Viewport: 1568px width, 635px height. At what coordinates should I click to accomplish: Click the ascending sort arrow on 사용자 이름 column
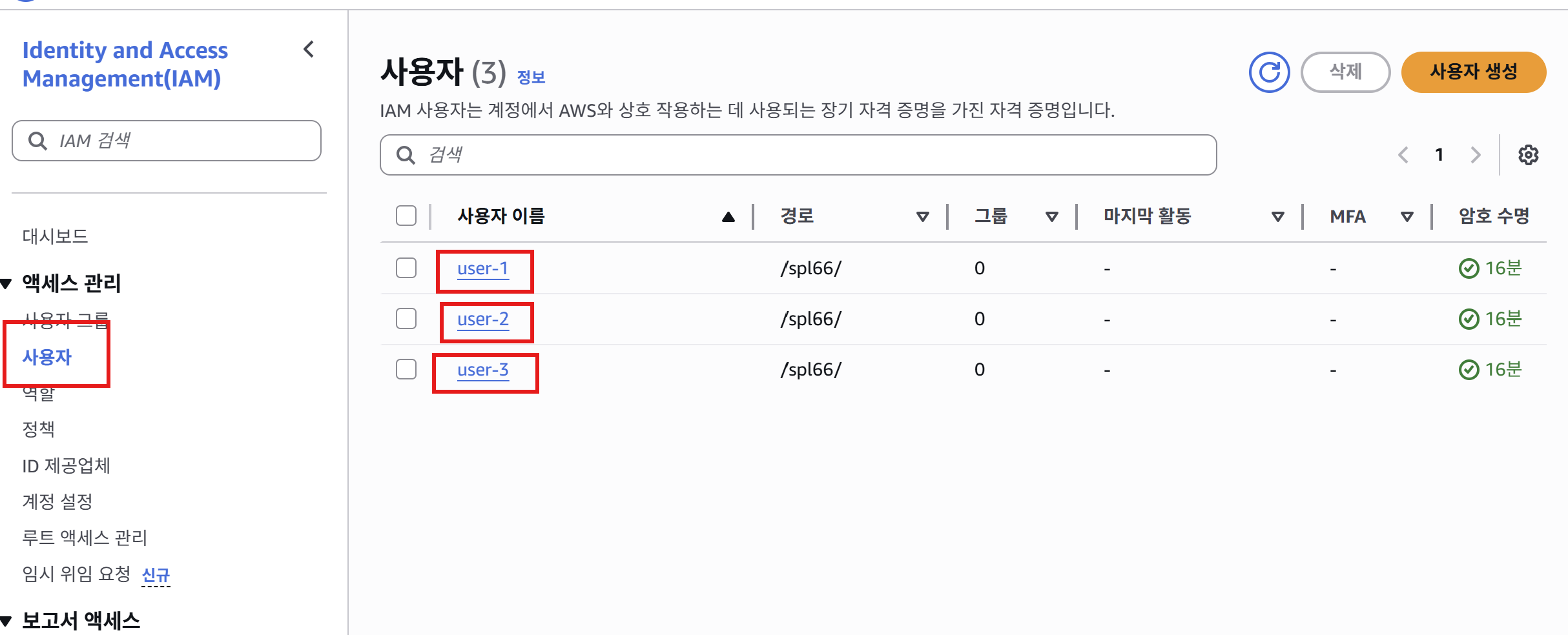click(x=728, y=216)
